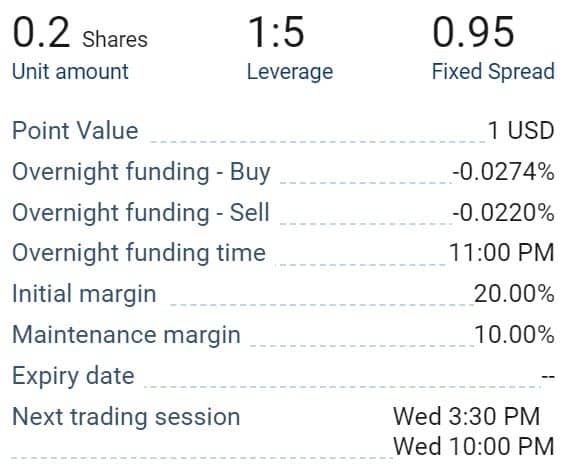Select the 1:5 leverage value

pos(276,32)
